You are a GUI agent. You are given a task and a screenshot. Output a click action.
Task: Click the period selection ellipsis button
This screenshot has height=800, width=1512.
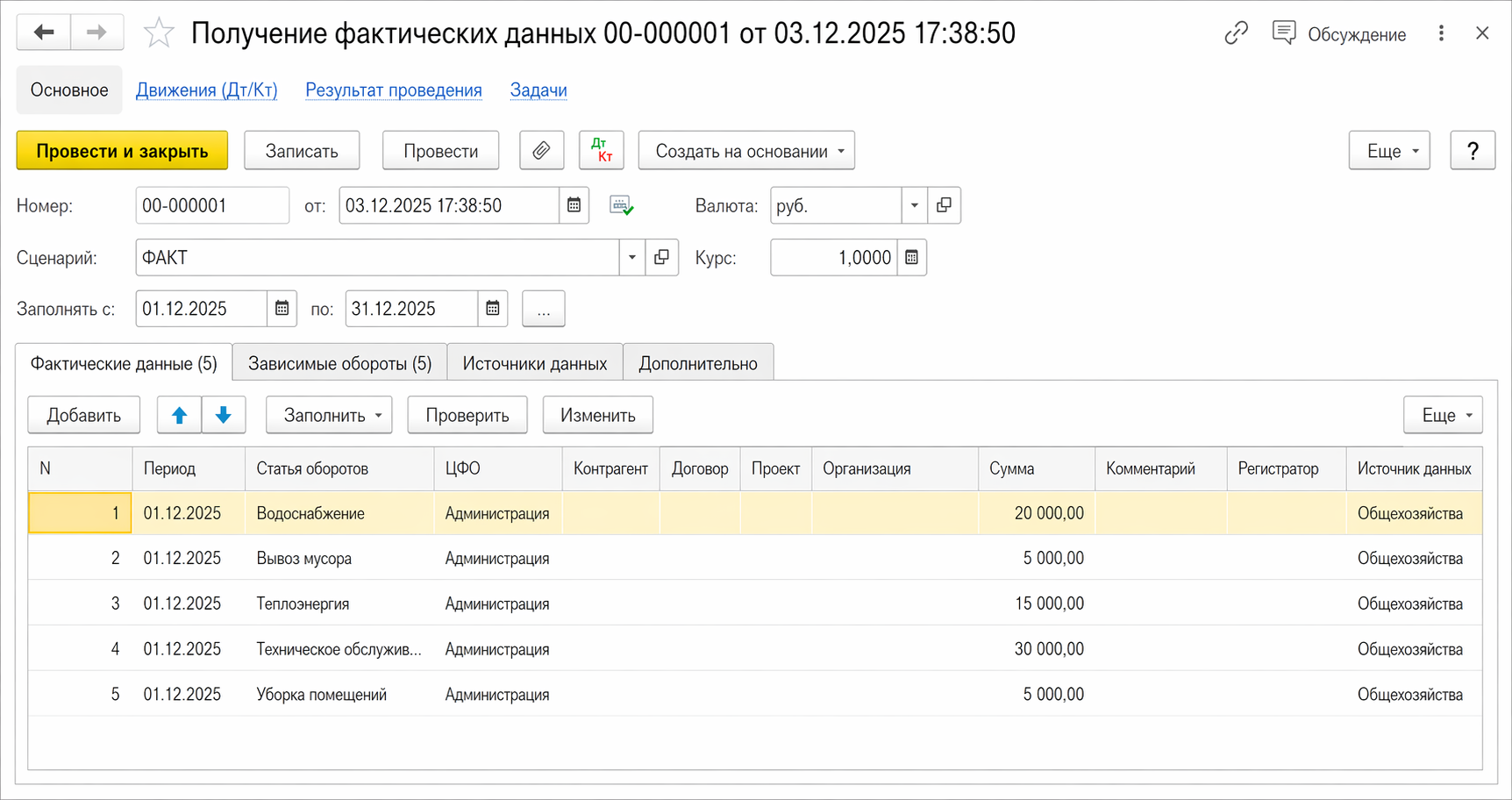(x=544, y=309)
